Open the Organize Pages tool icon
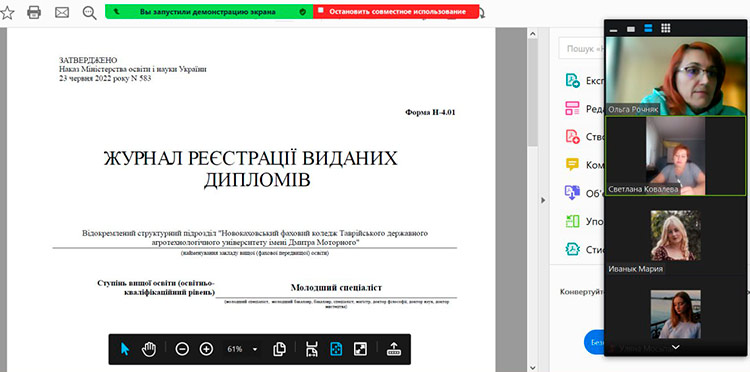Image resolution: width=750 pixels, height=372 pixels. tap(573, 221)
